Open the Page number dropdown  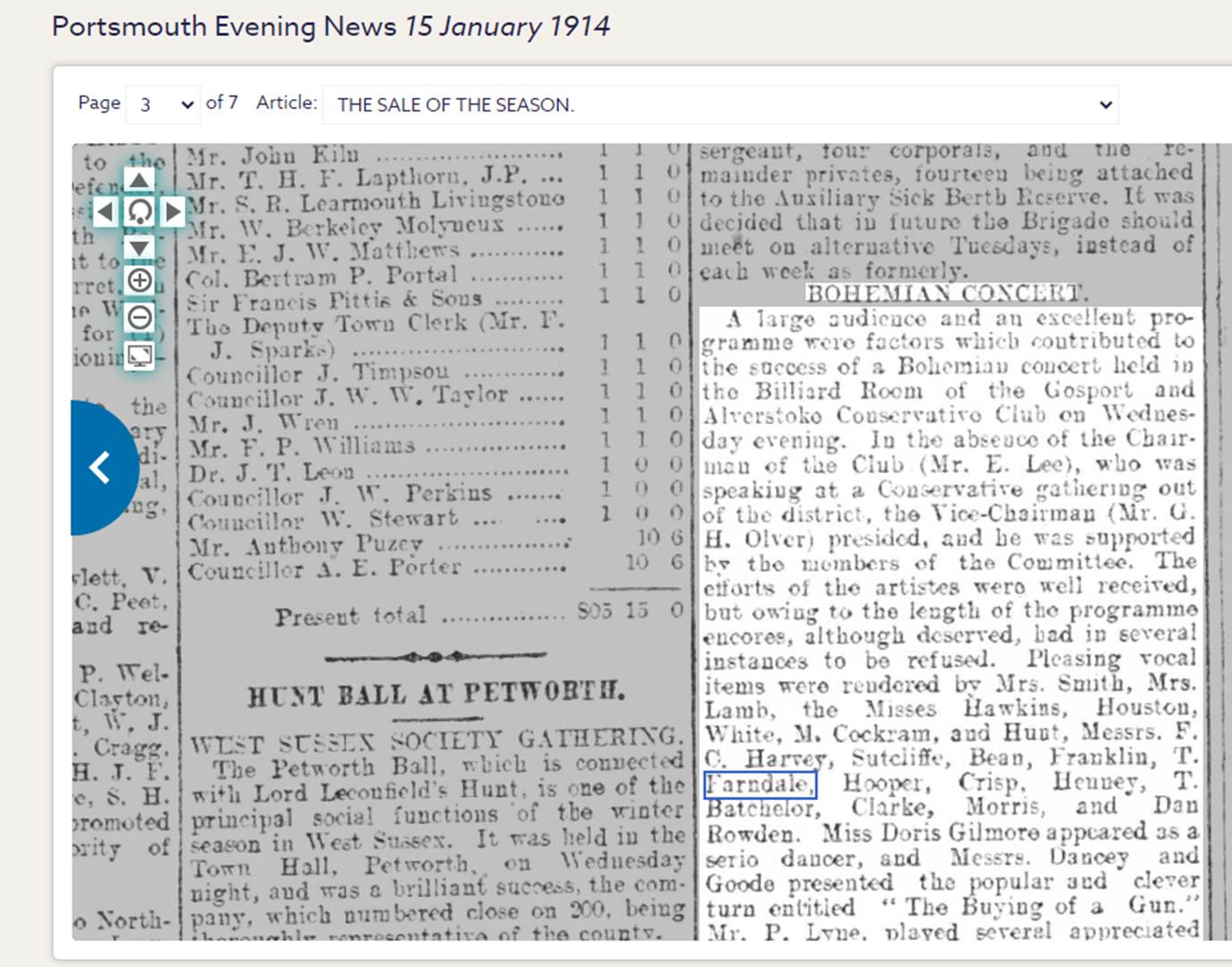pyautogui.click(x=163, y=104)
